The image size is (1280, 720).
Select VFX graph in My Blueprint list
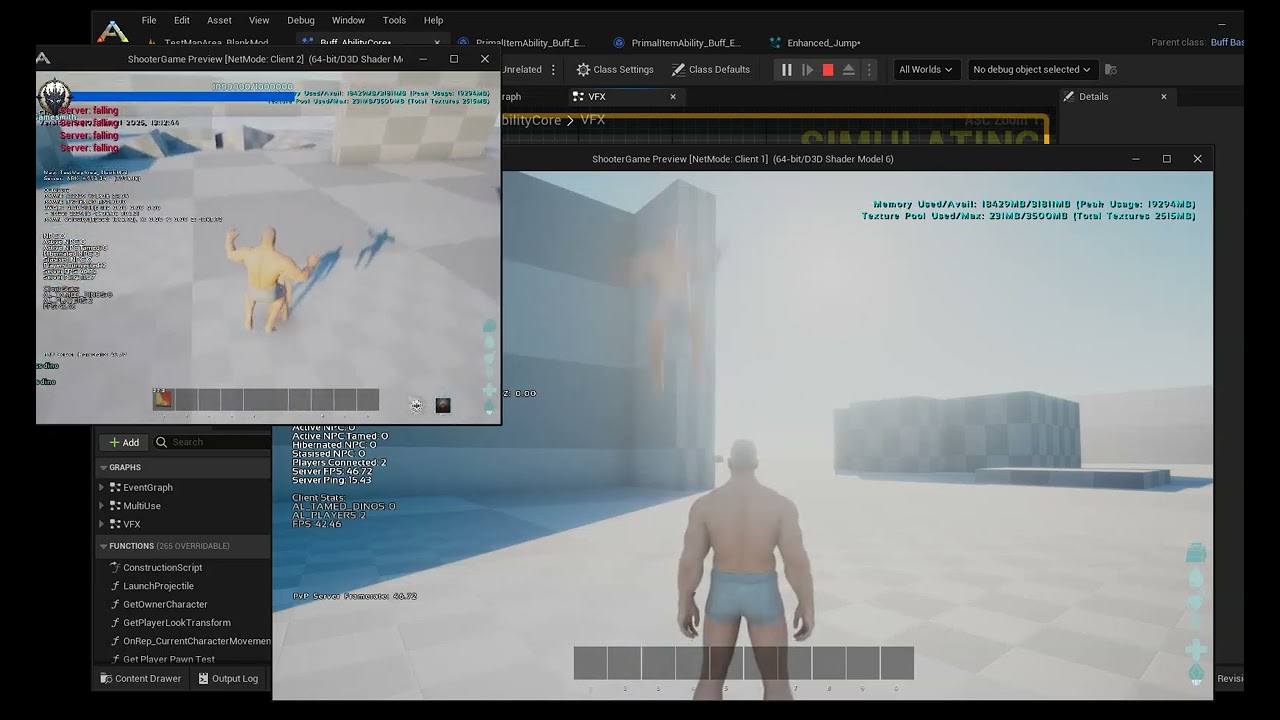[131, 524]
